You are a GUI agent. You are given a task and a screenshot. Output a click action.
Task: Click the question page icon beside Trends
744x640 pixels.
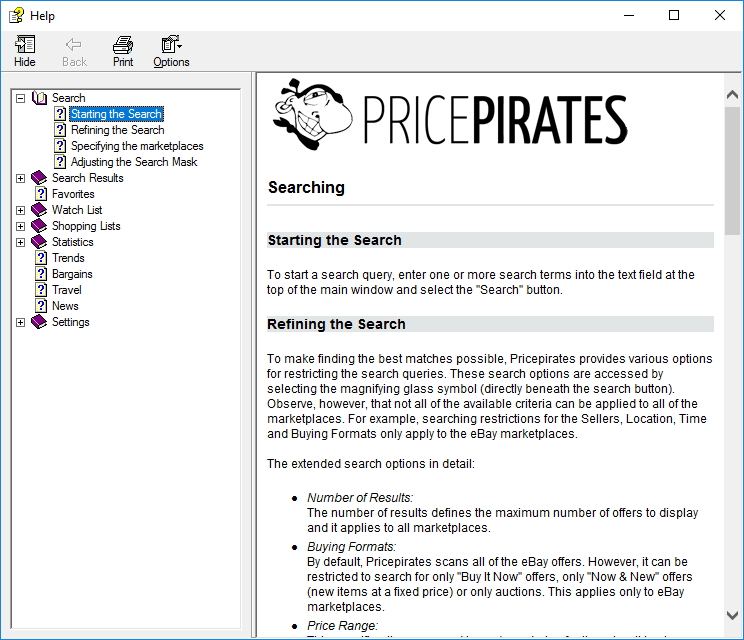(41, 258)
